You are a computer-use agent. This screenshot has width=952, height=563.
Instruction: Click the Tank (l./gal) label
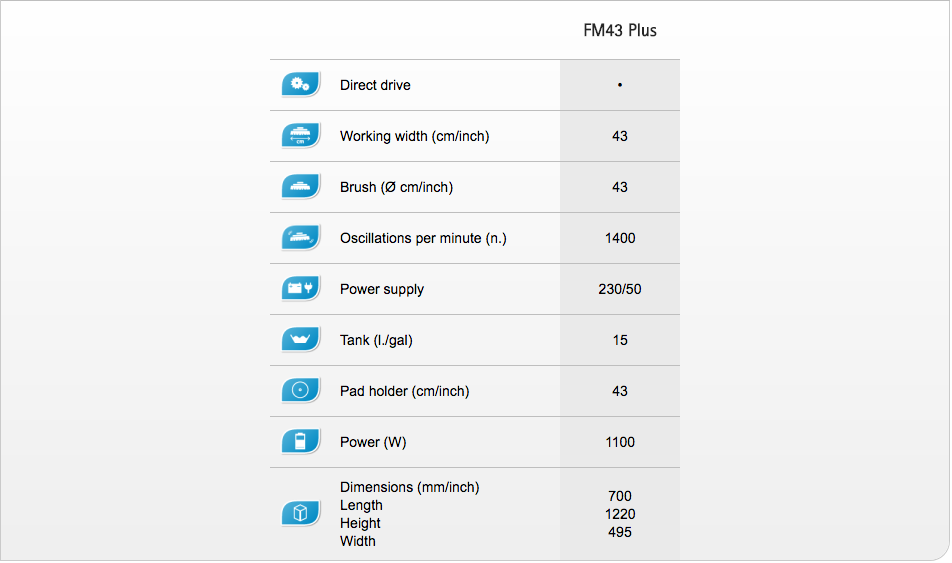coord(376,340)
